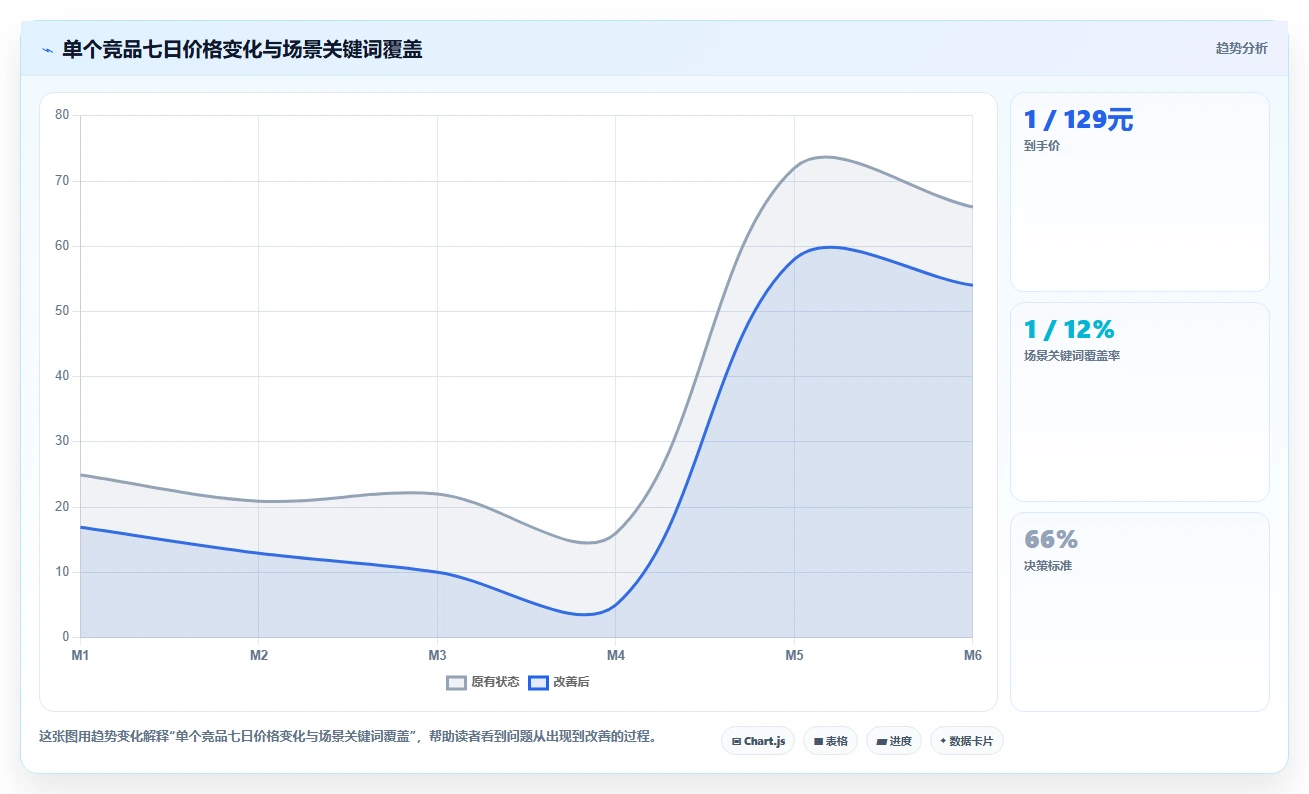This screenshot has width=1309, height=794.
Task: Click the 60 y-axis value
Action: tap(62, 246)
